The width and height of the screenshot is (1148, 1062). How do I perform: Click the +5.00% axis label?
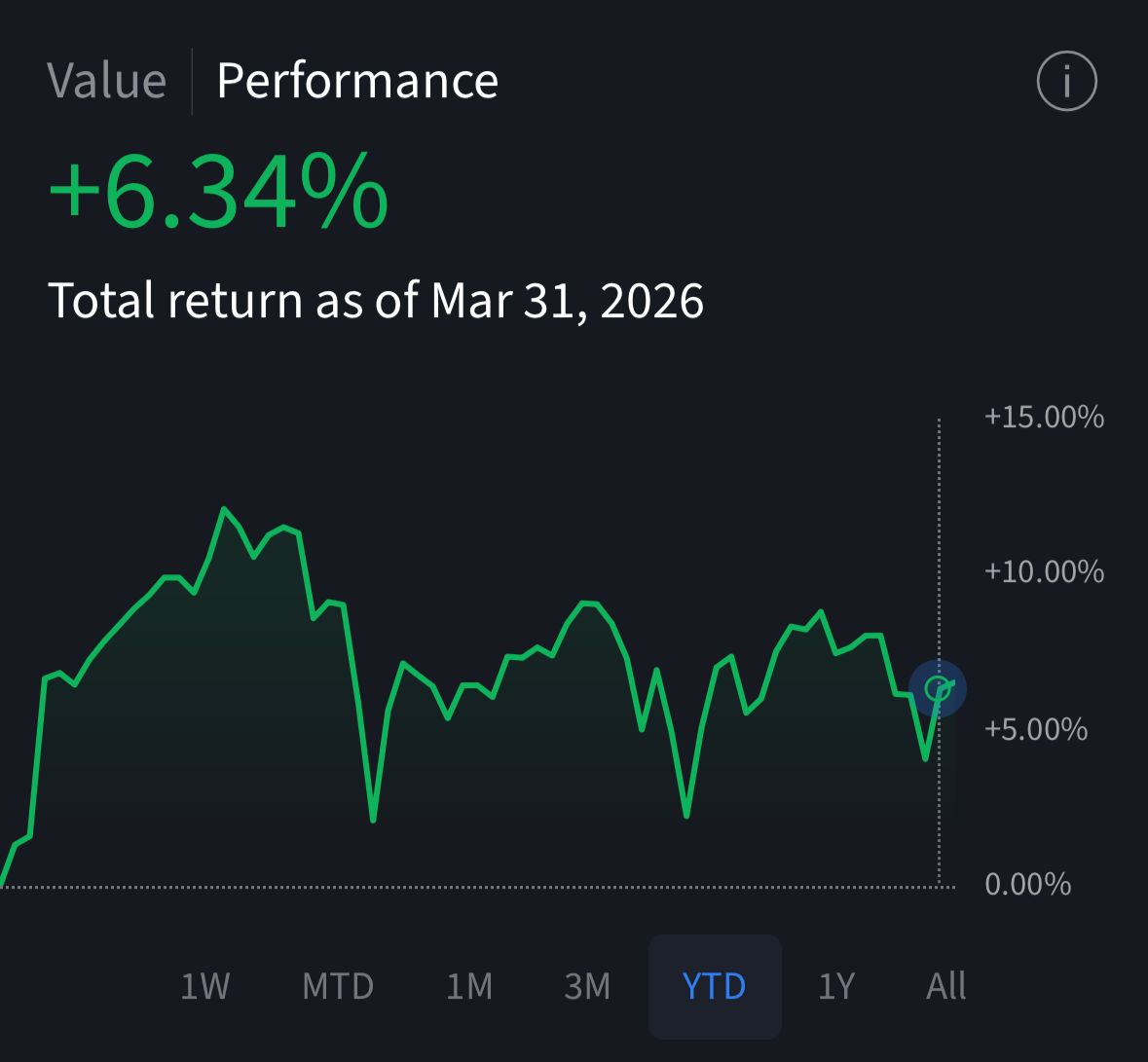(x=1036, y=728)
